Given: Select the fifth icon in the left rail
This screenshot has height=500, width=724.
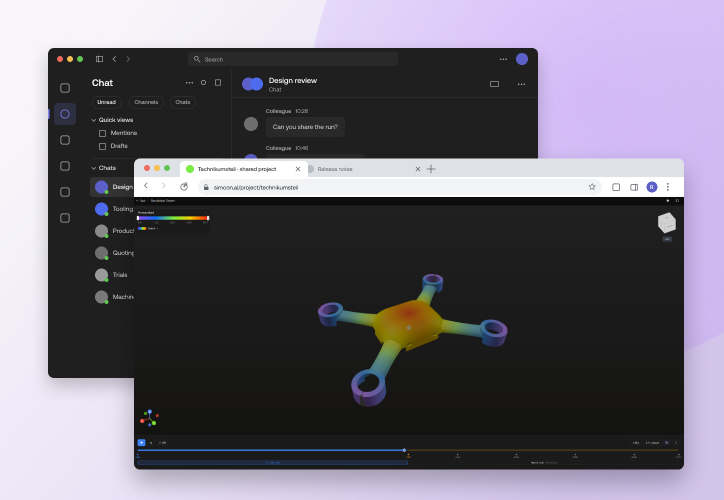Looking at the screenshot, I should (x=65, y=192).
